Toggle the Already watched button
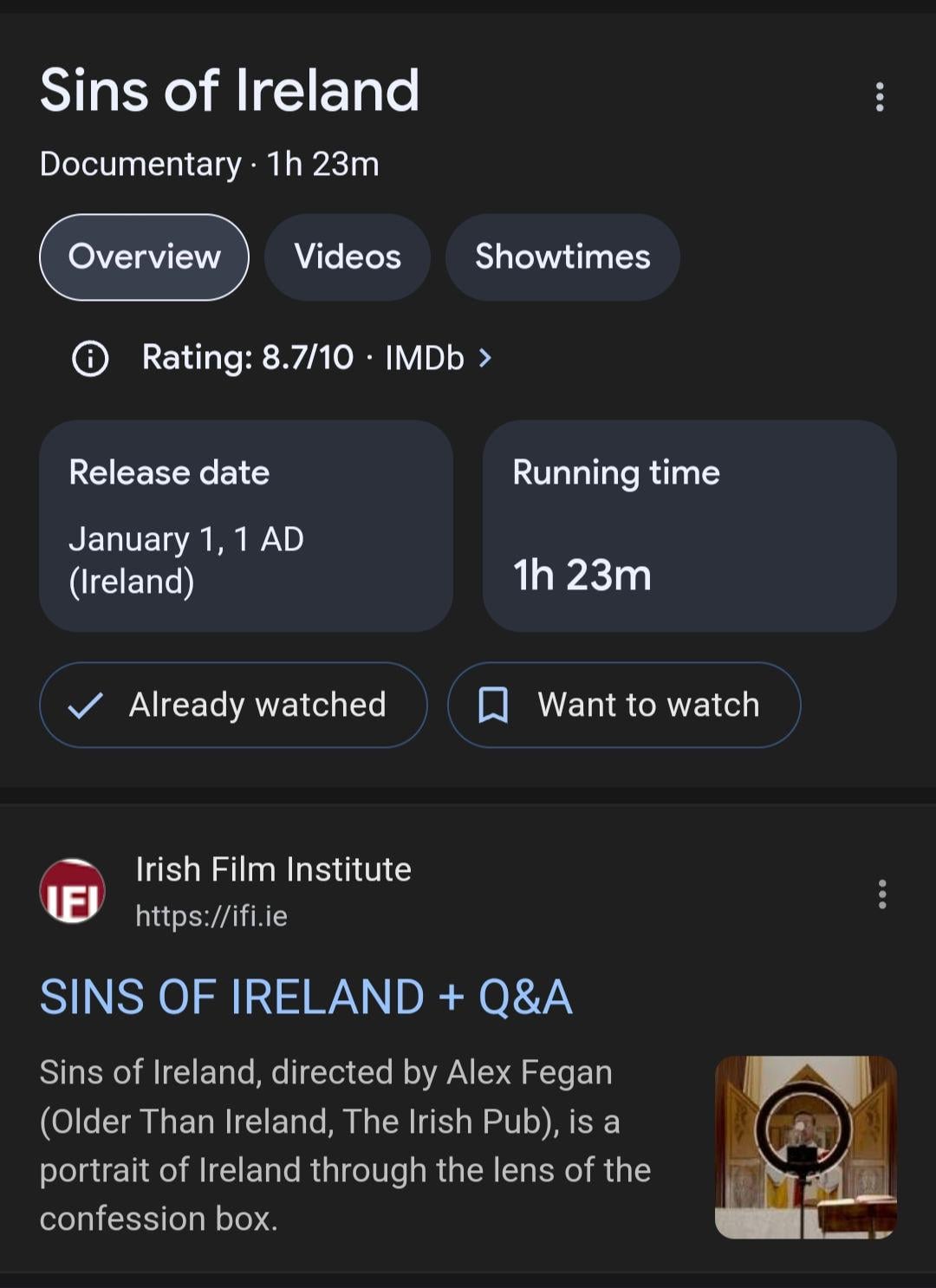Image resolution: width=936 pixels, height=1288 pixels. [233, 705]
